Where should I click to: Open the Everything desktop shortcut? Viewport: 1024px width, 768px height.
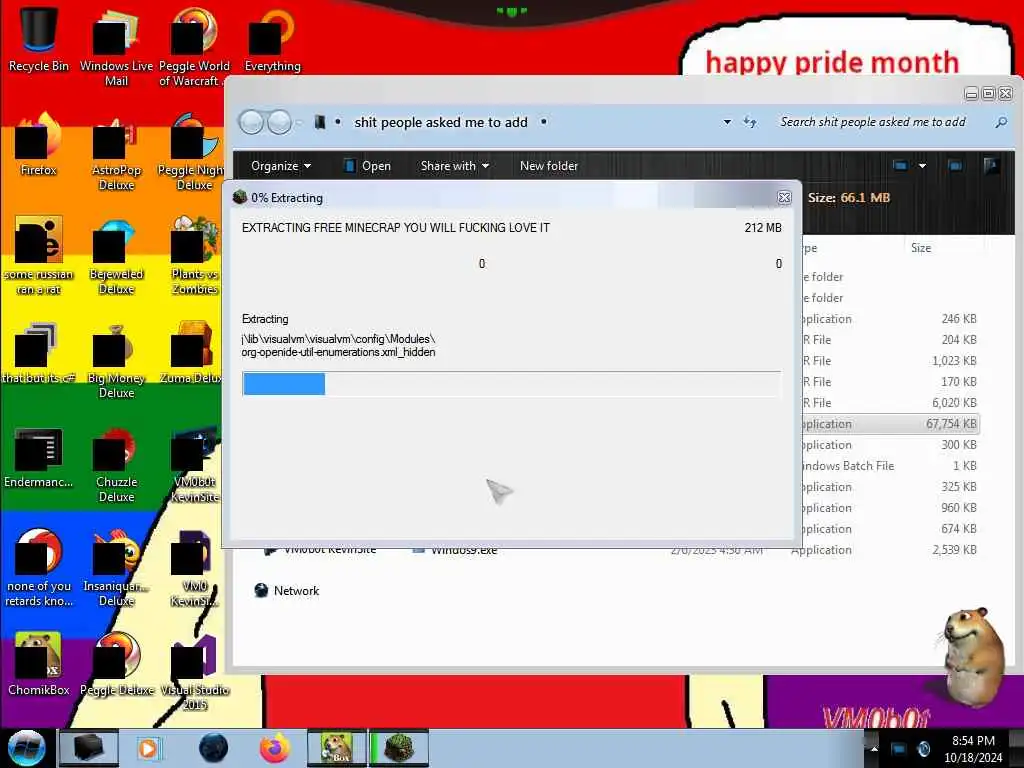[272, 39]
